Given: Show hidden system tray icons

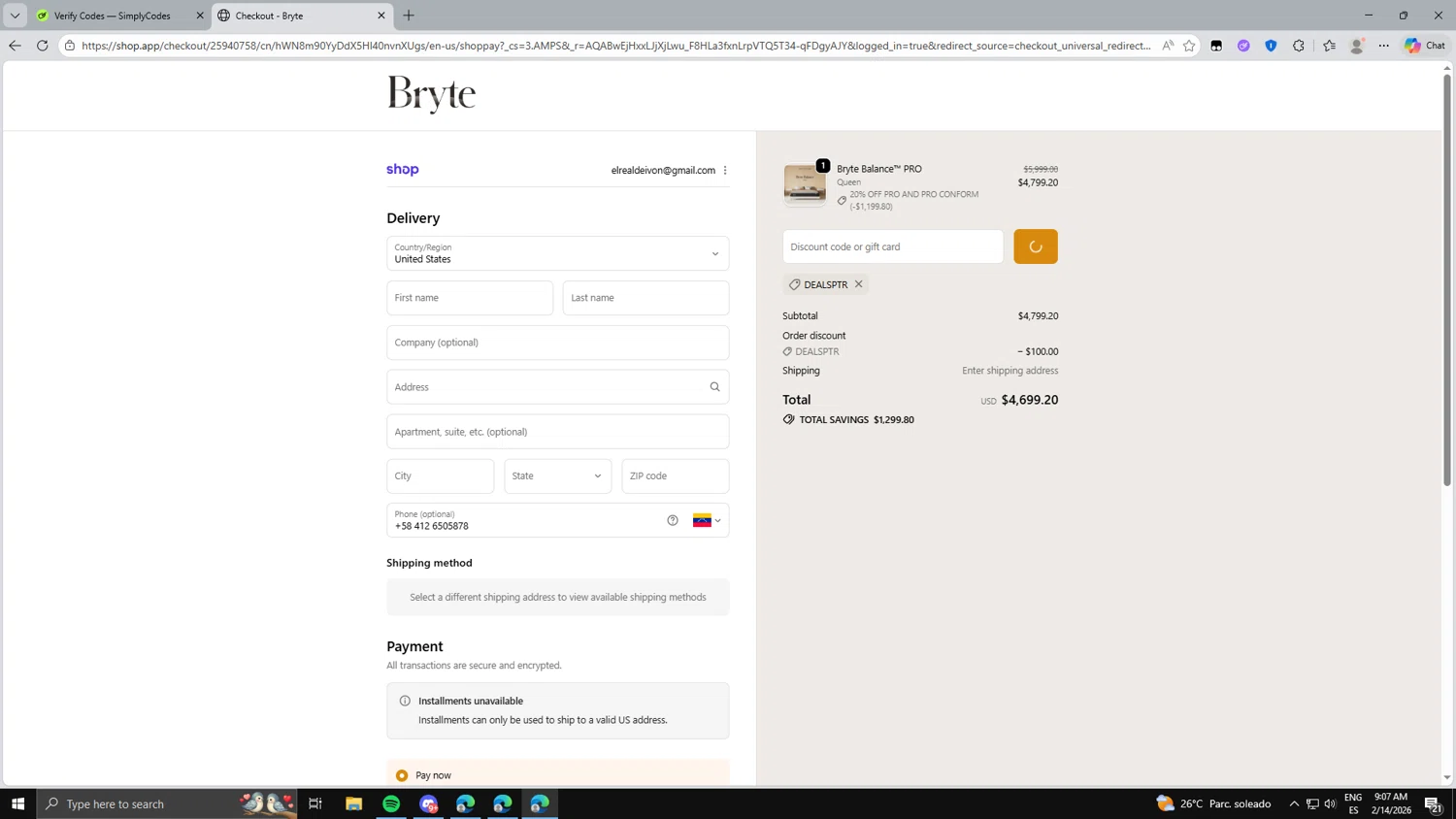Looking at the screenshot, I should (1294, 803).
